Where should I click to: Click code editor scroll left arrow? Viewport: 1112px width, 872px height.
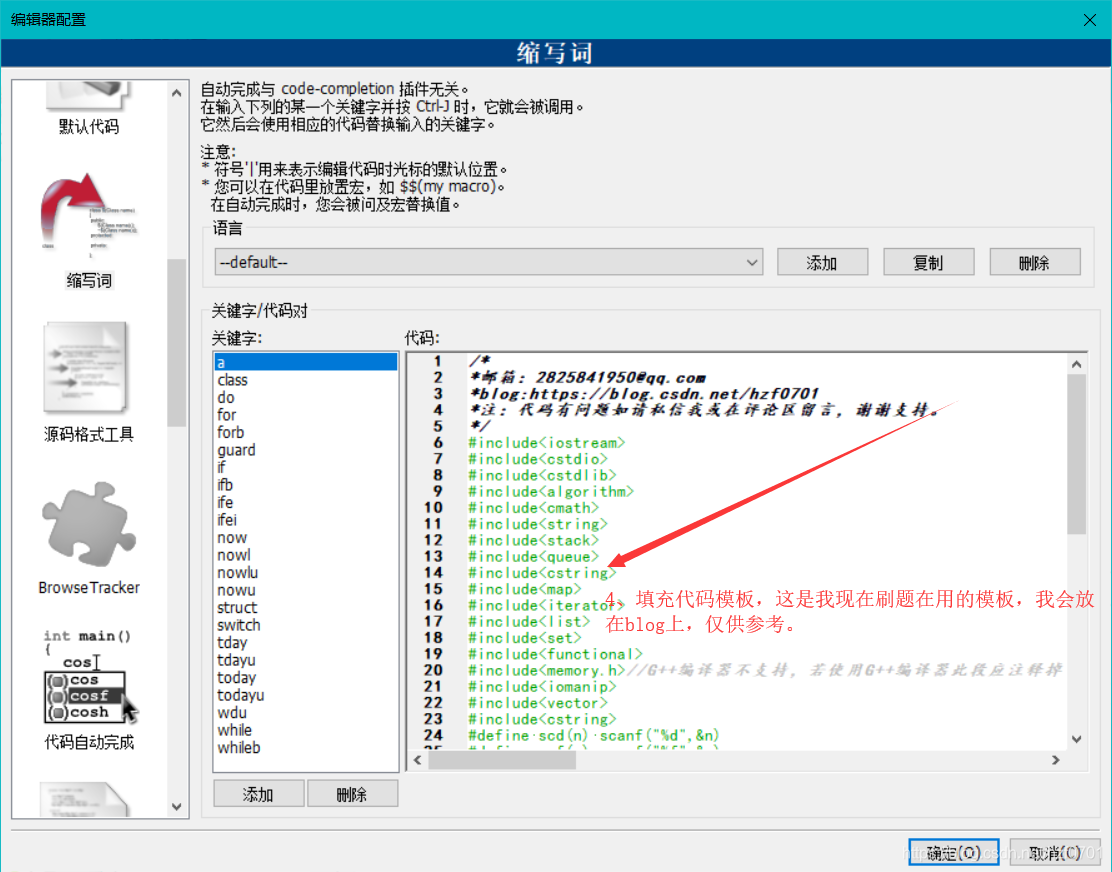pos(418,760)
